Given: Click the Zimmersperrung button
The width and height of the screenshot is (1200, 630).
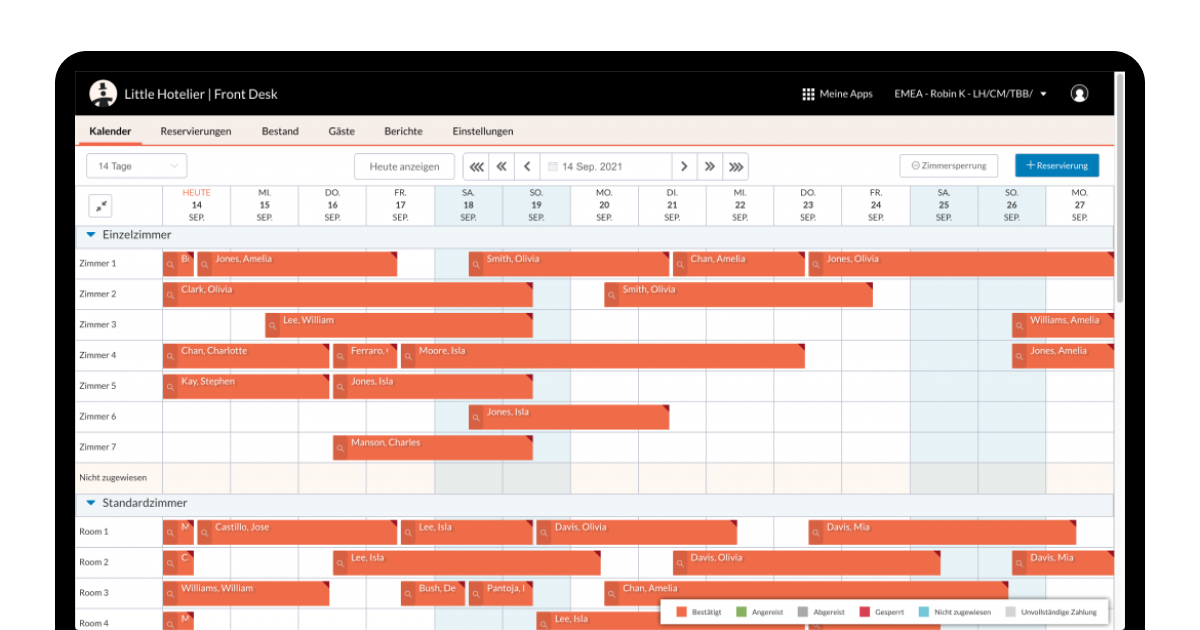Looking at the screenshot, I should tap(949, 166).
